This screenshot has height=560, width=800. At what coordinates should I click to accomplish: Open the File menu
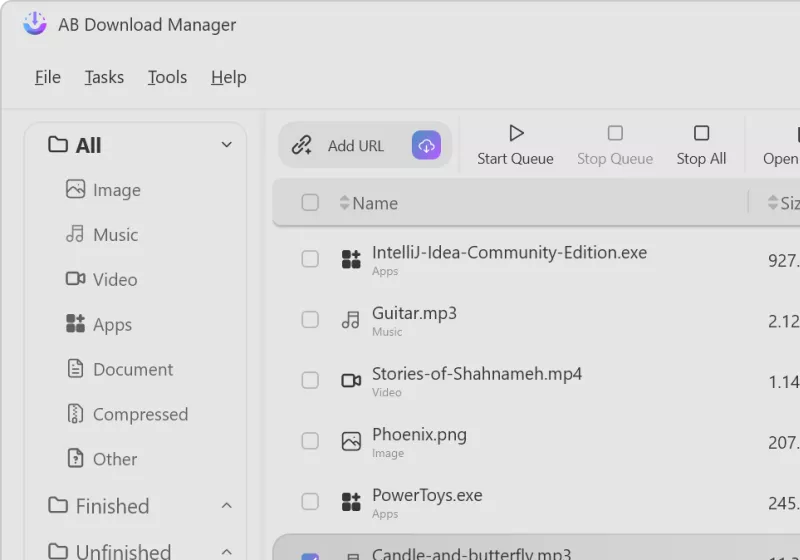point(47,77)
